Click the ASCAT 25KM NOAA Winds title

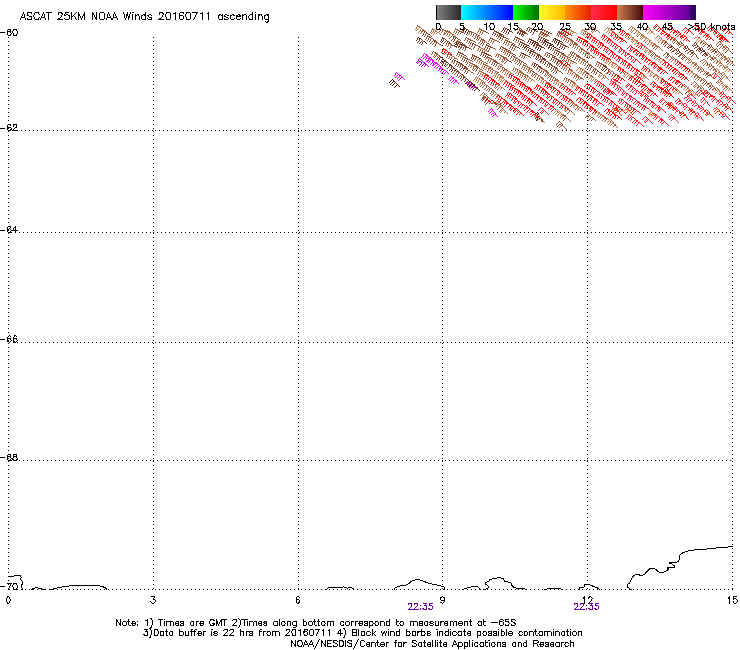144,17
